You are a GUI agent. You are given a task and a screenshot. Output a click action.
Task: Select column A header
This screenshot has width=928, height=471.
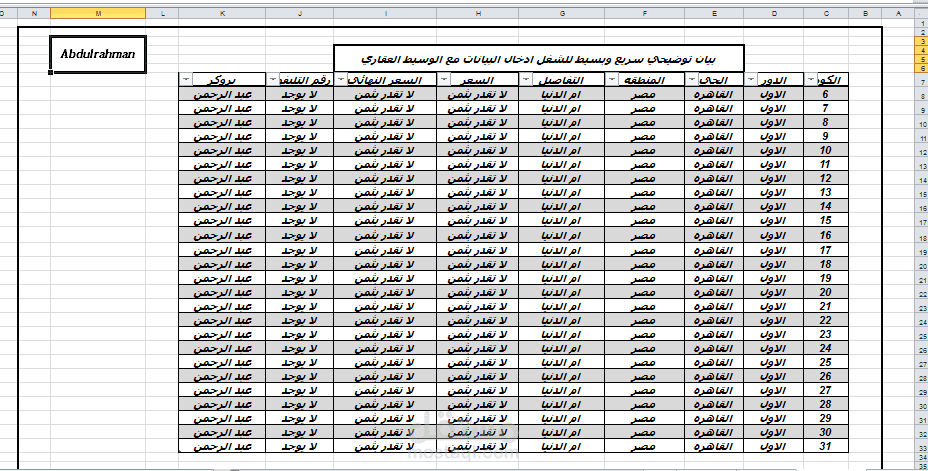[898, 14]
